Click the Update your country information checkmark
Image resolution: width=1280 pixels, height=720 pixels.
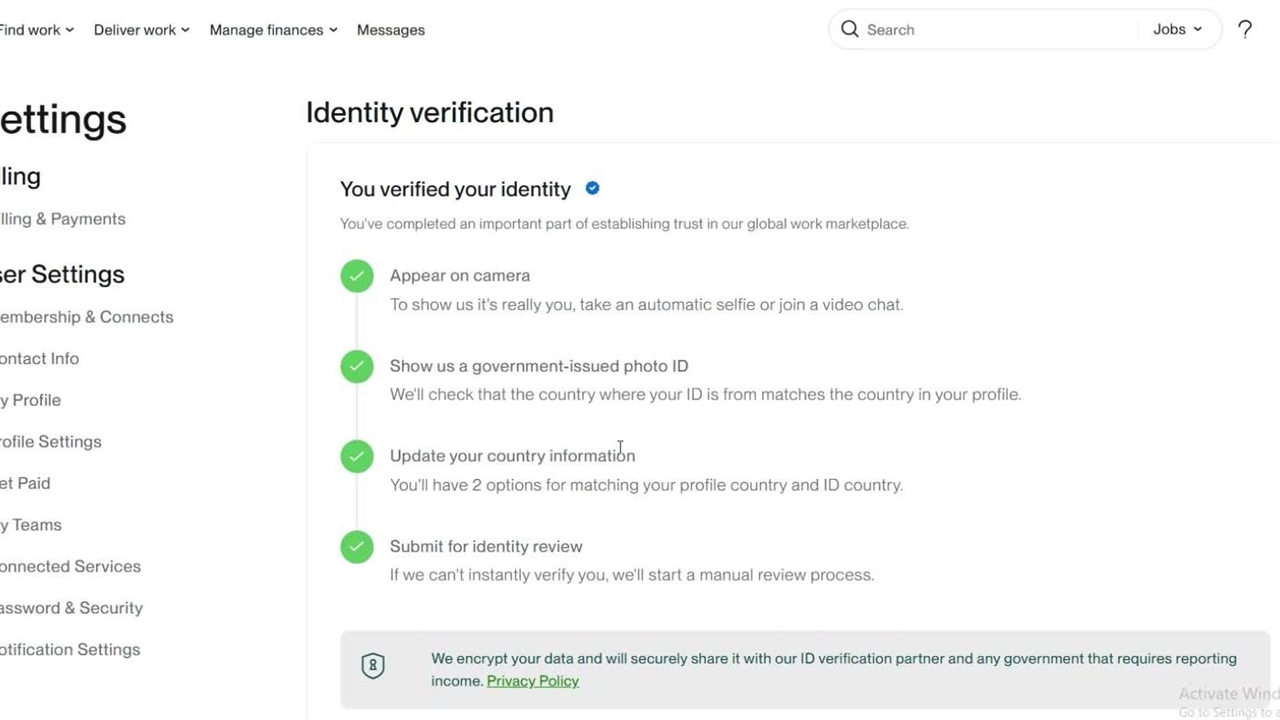click(357, 456)
